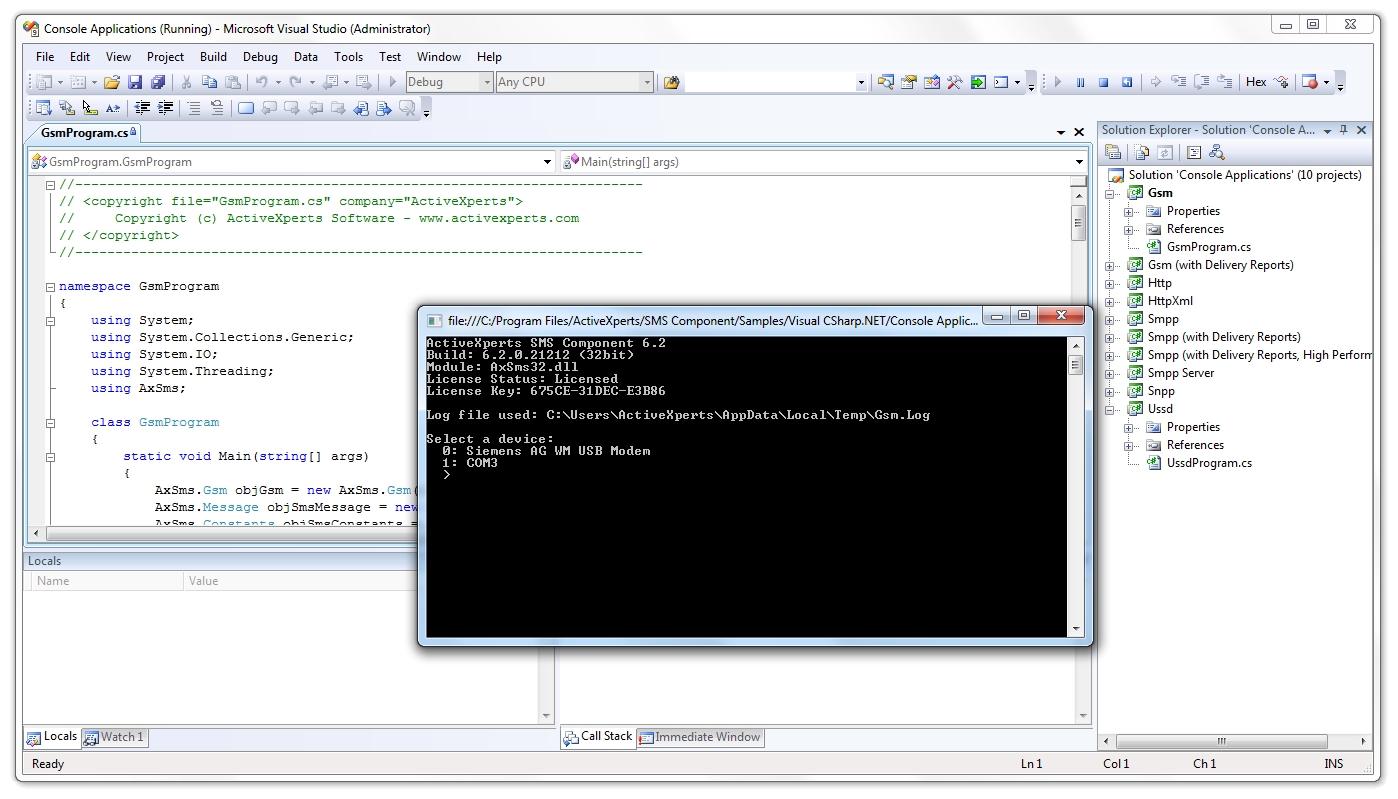Viewport: 1398px width, 799px height.
Task: Open the Toolbox hammer-wrench icon
Action: coord(954,82)
